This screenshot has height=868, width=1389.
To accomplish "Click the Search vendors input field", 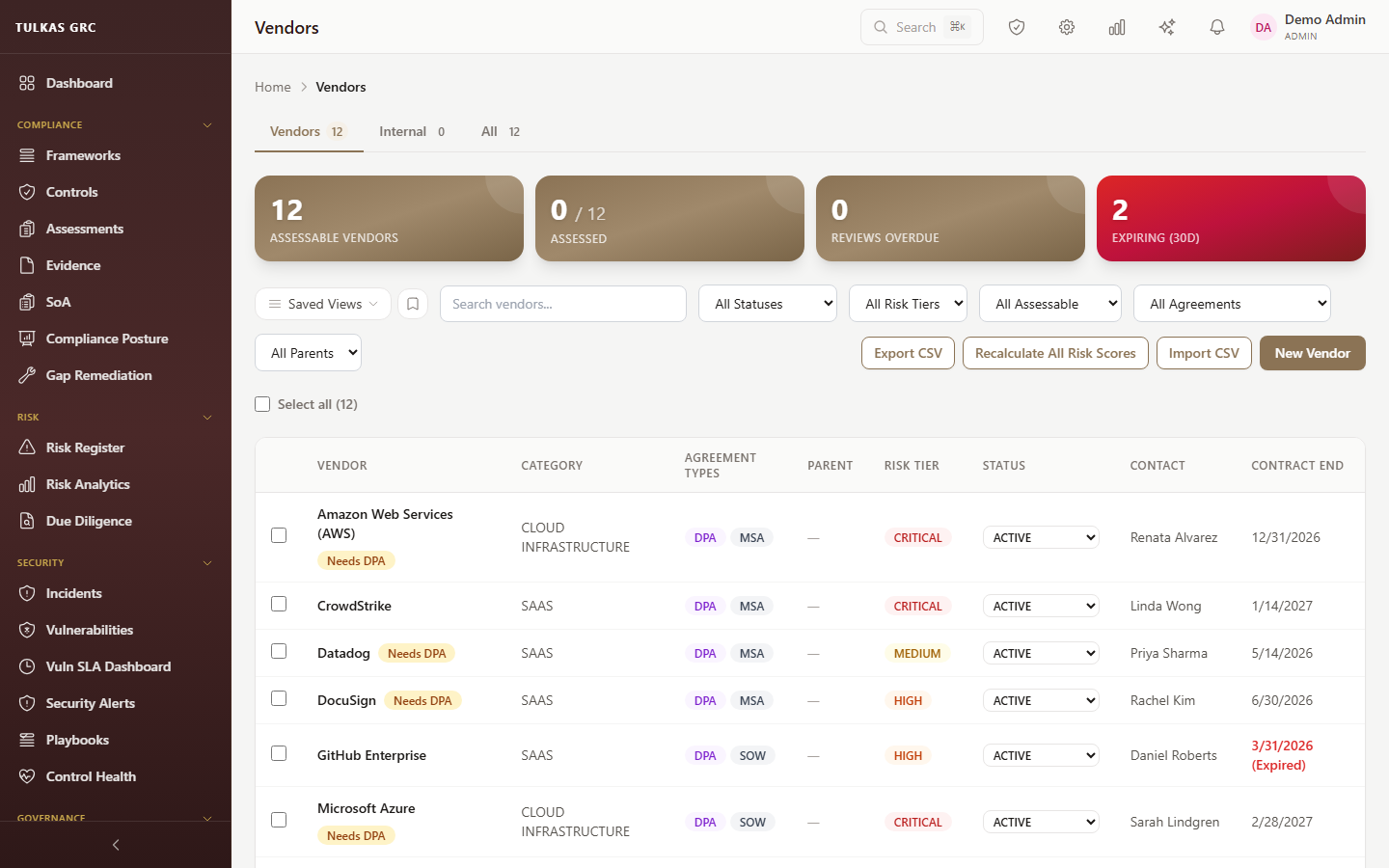I will (563, 304).
